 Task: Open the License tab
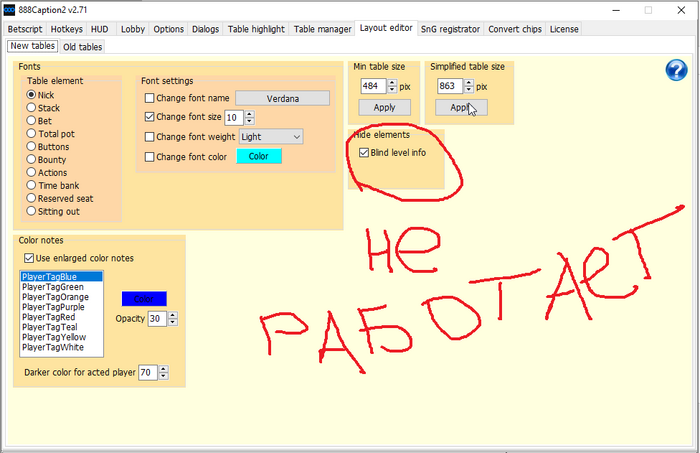pos(564,29)
